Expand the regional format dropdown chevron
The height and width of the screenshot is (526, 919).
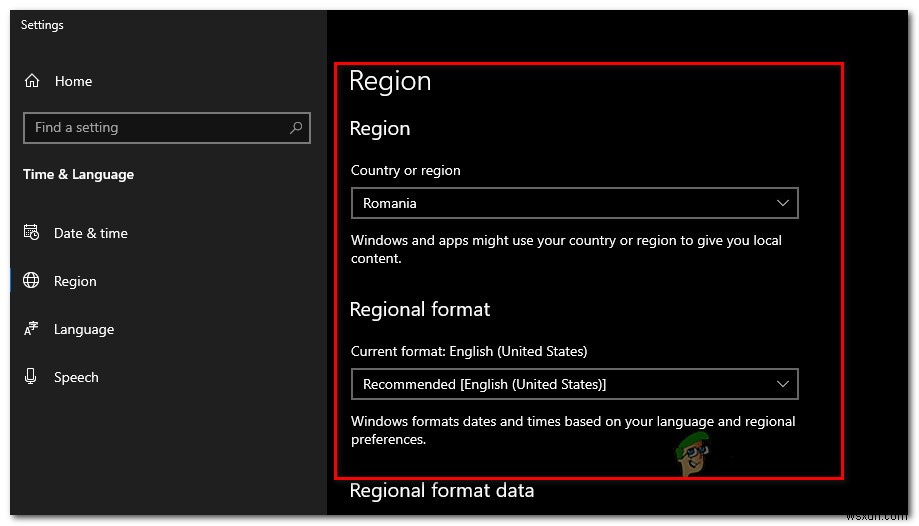point(782,384)
